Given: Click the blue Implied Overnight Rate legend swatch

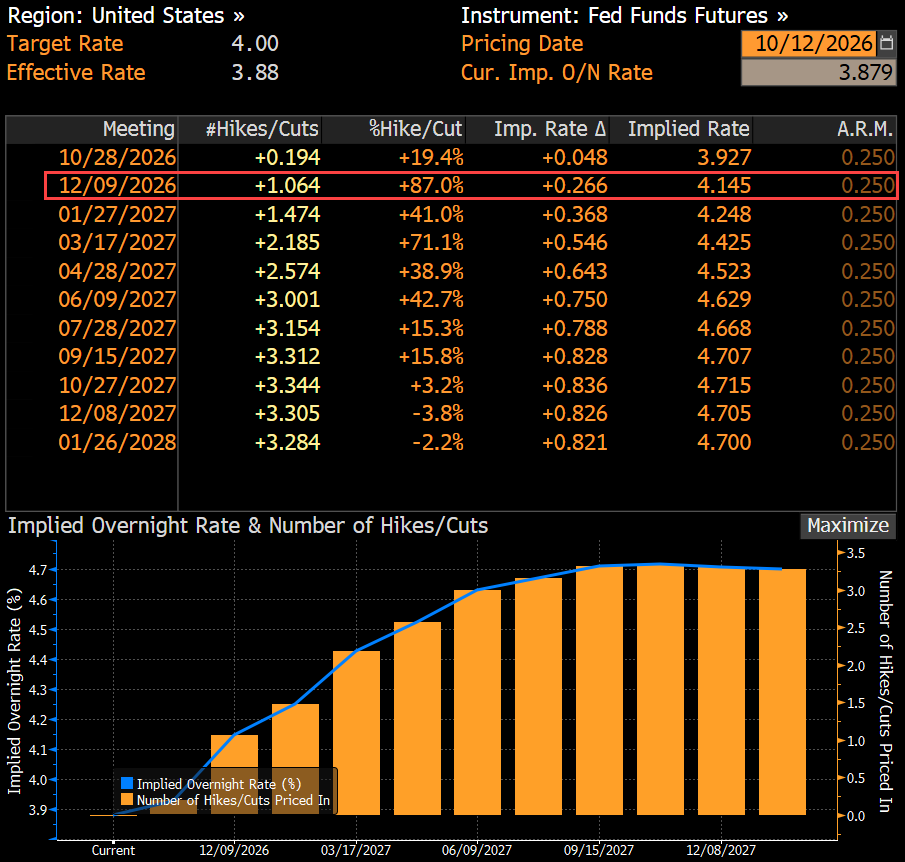Looking at the screenshot, I should click(127, 783).
